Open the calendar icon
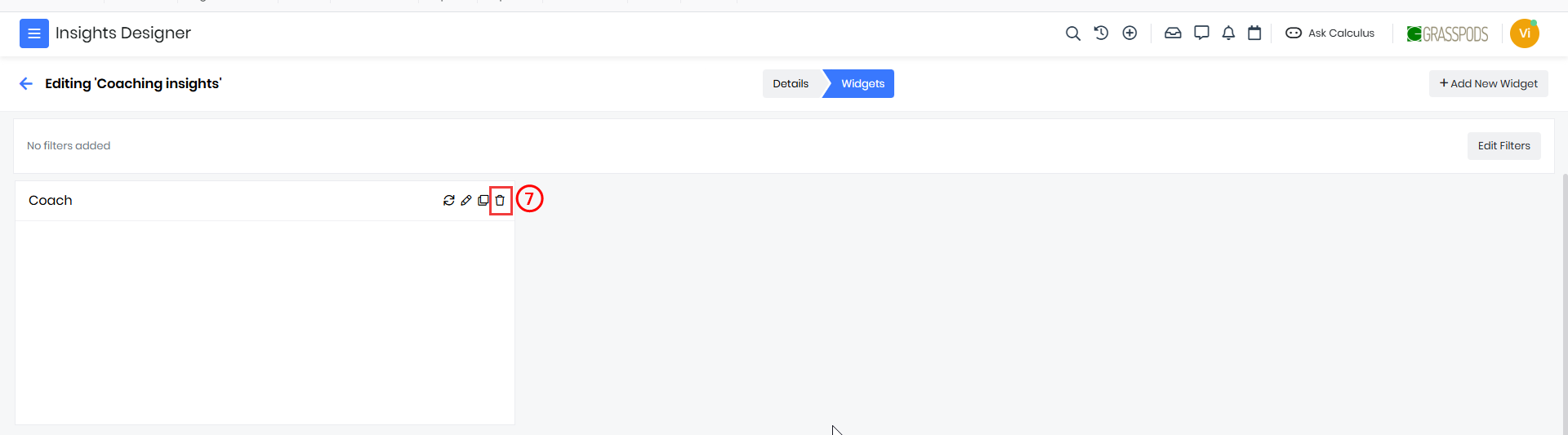The width and height of the screenshot is (1568, 435). [1254, 33]
